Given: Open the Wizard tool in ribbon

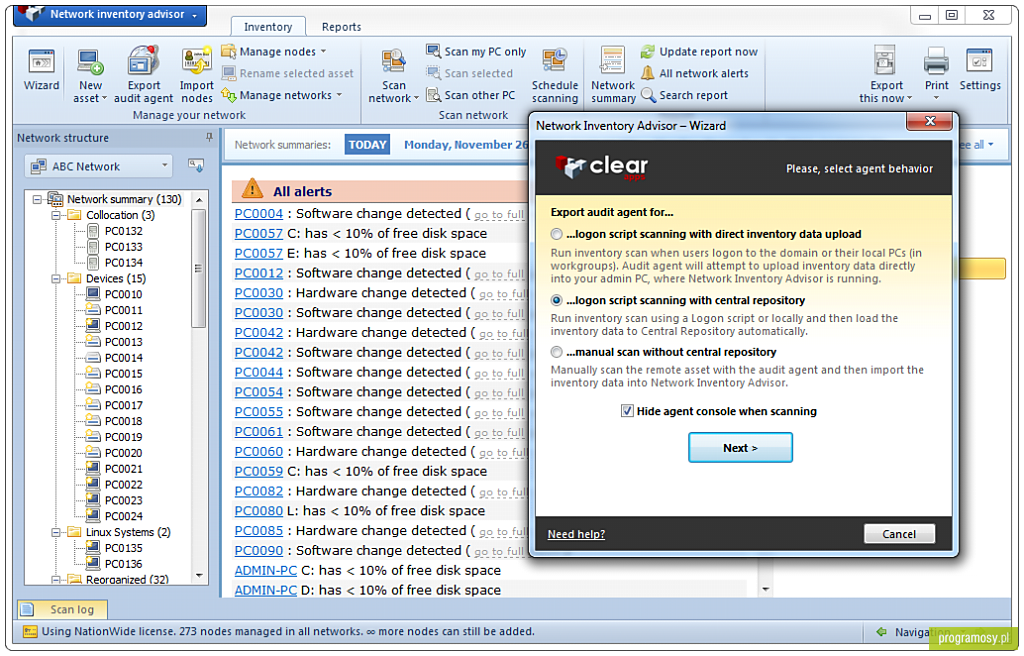Looking at the screenshot, I should pyautogui.click(x=41, y=71).
